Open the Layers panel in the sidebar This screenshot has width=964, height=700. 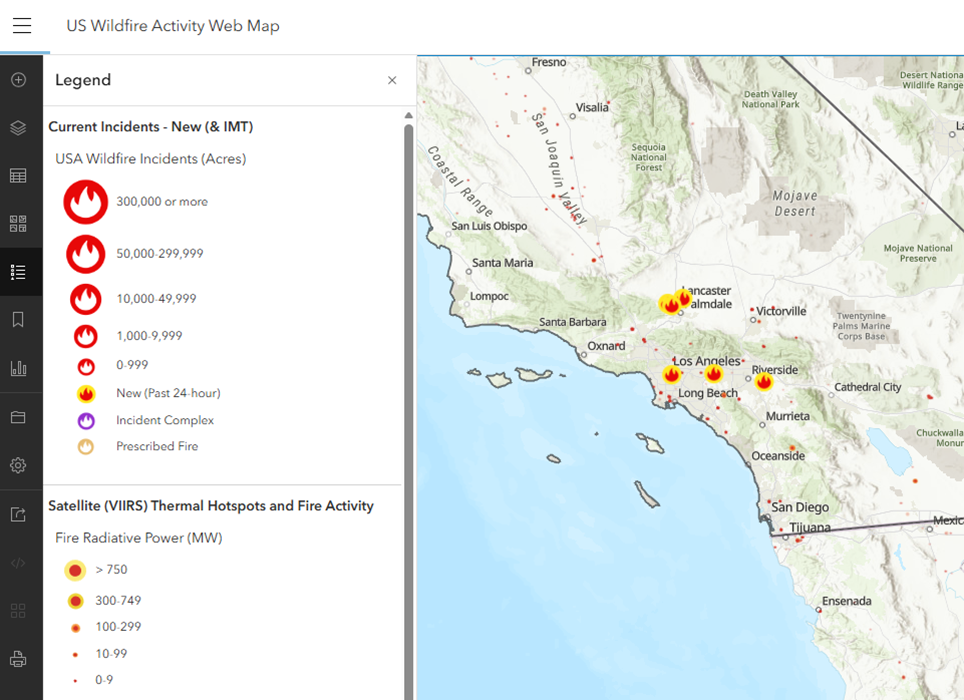20,128
